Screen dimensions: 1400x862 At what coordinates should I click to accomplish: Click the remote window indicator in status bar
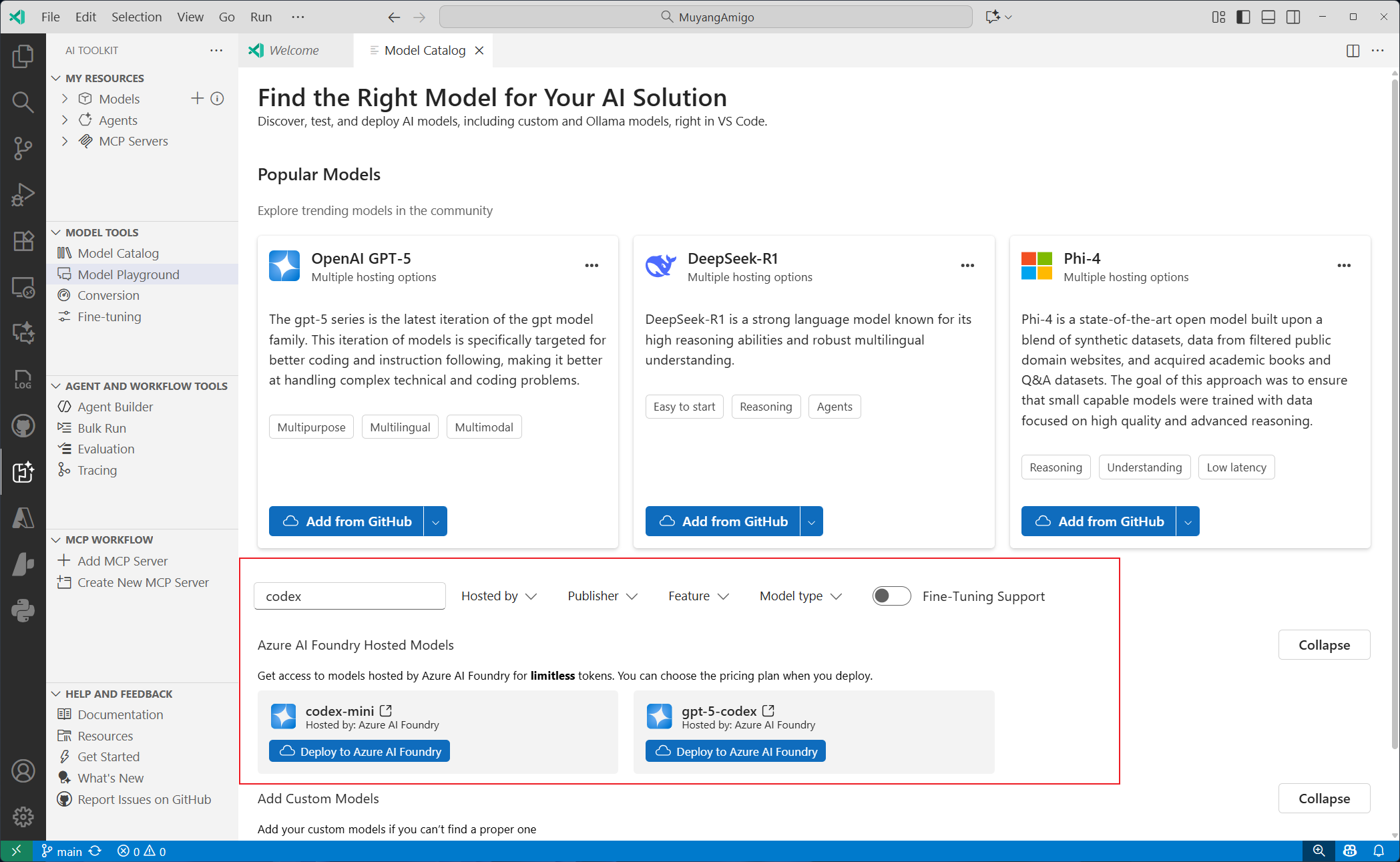tap(17, 851)
